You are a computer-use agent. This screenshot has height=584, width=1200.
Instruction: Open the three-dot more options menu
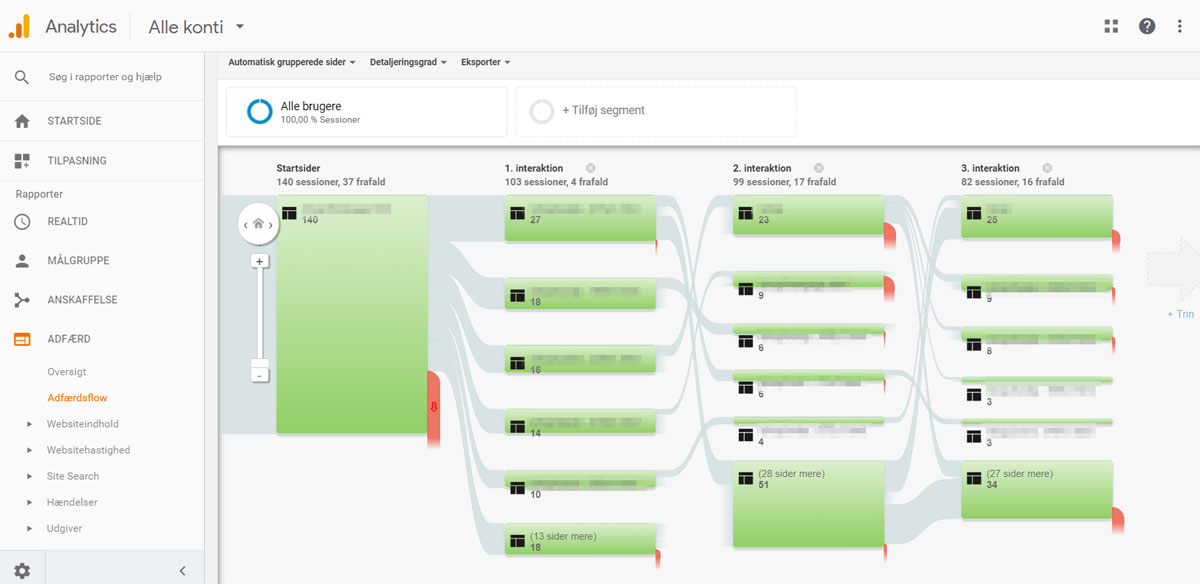tap(1180, 27)
